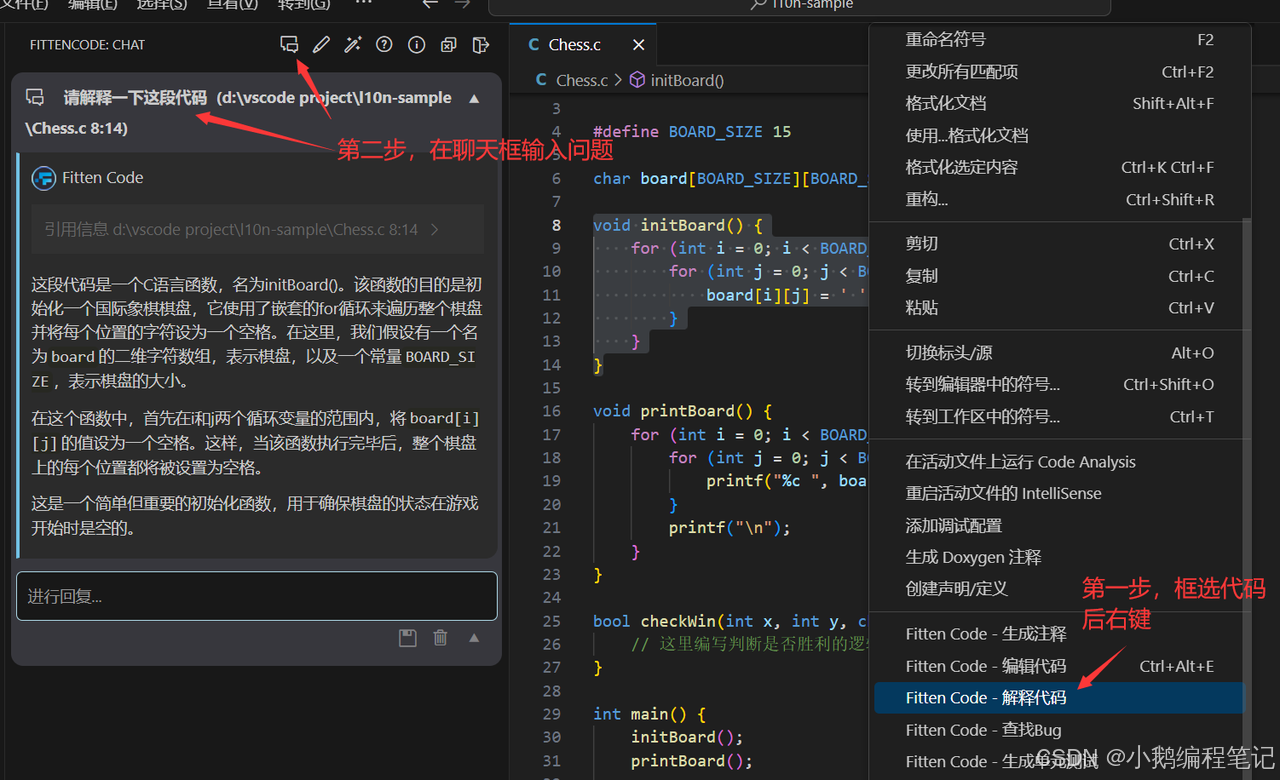The height and width of the screenshot is (780, 1280).
Task: Select 使用...格式化文档 menu entry
Action: pos(1060,135)
